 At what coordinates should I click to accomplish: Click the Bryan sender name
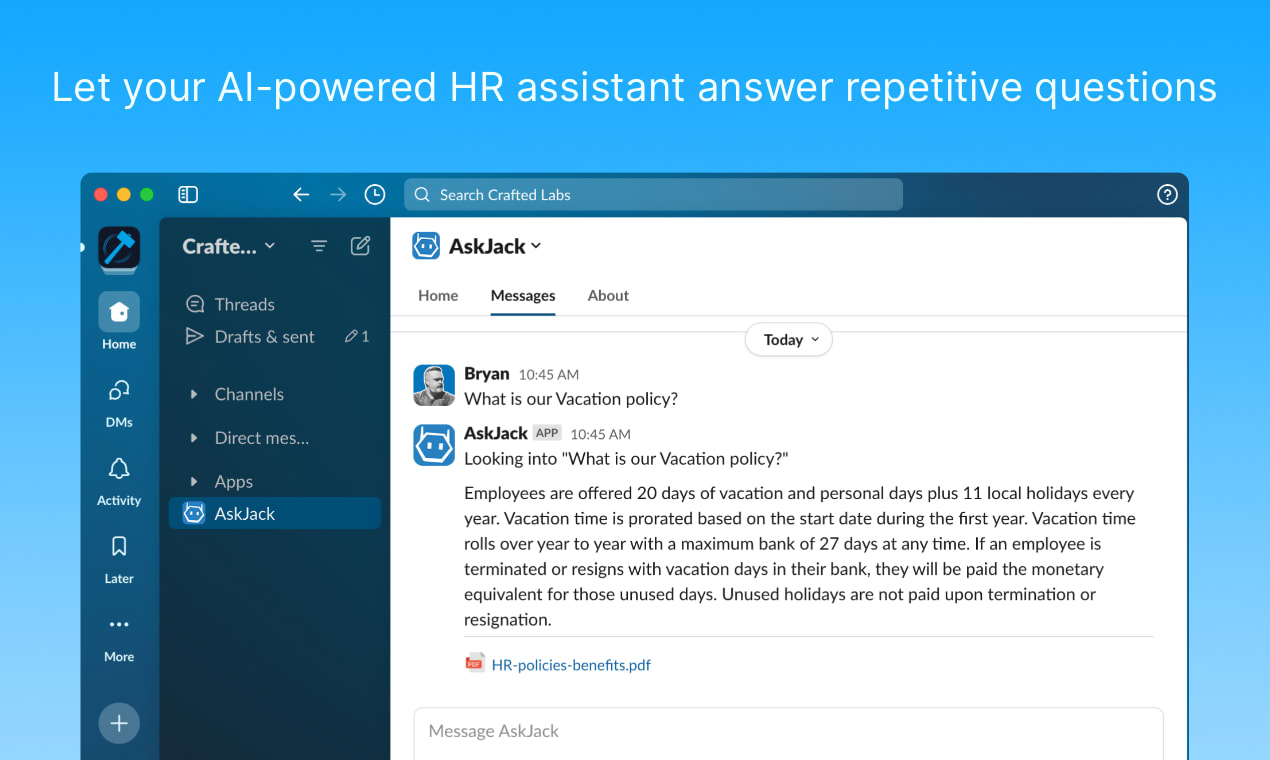click(x=487, y=374)
